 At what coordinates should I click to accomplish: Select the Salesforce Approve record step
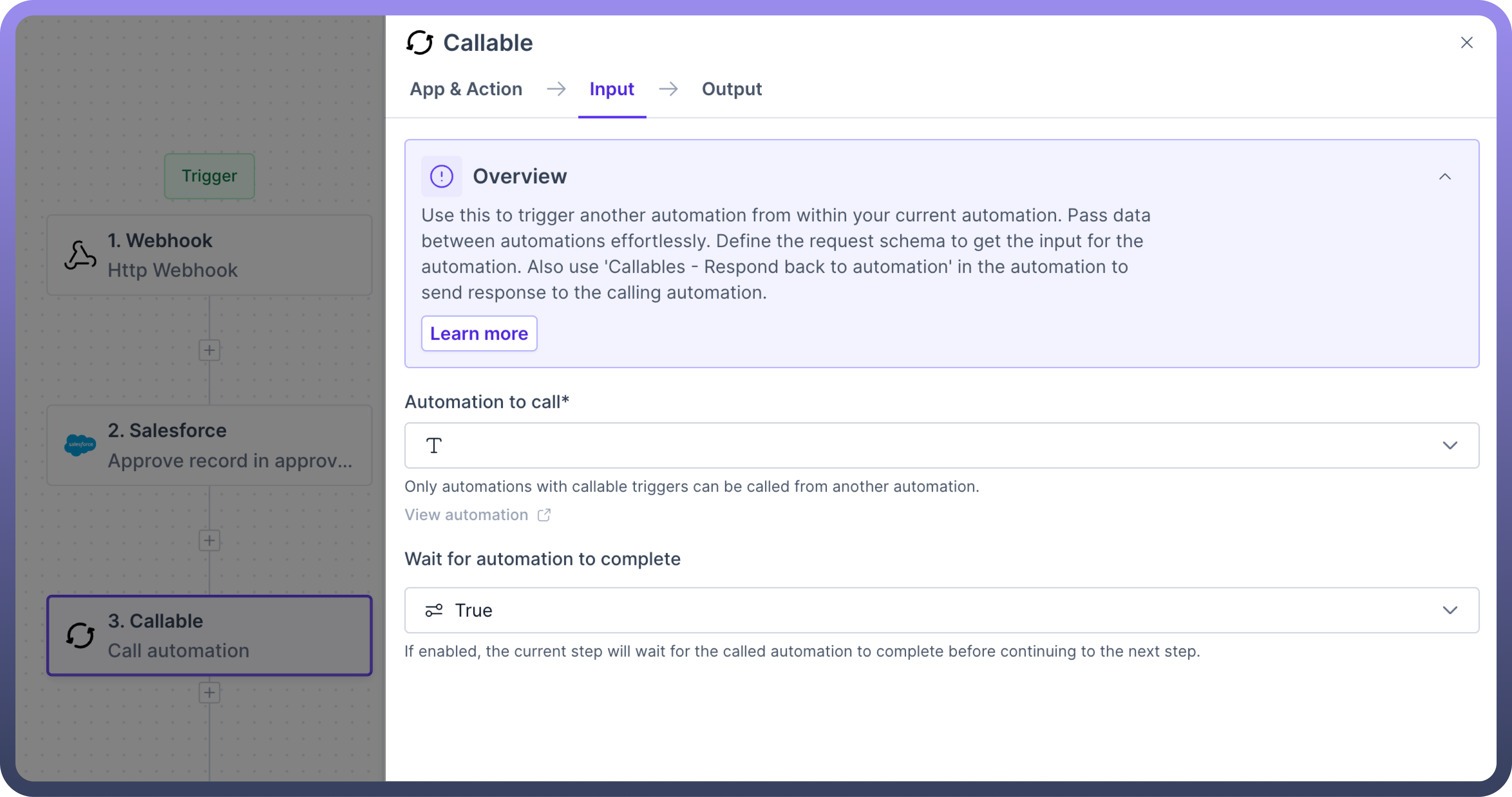(209, 445)
